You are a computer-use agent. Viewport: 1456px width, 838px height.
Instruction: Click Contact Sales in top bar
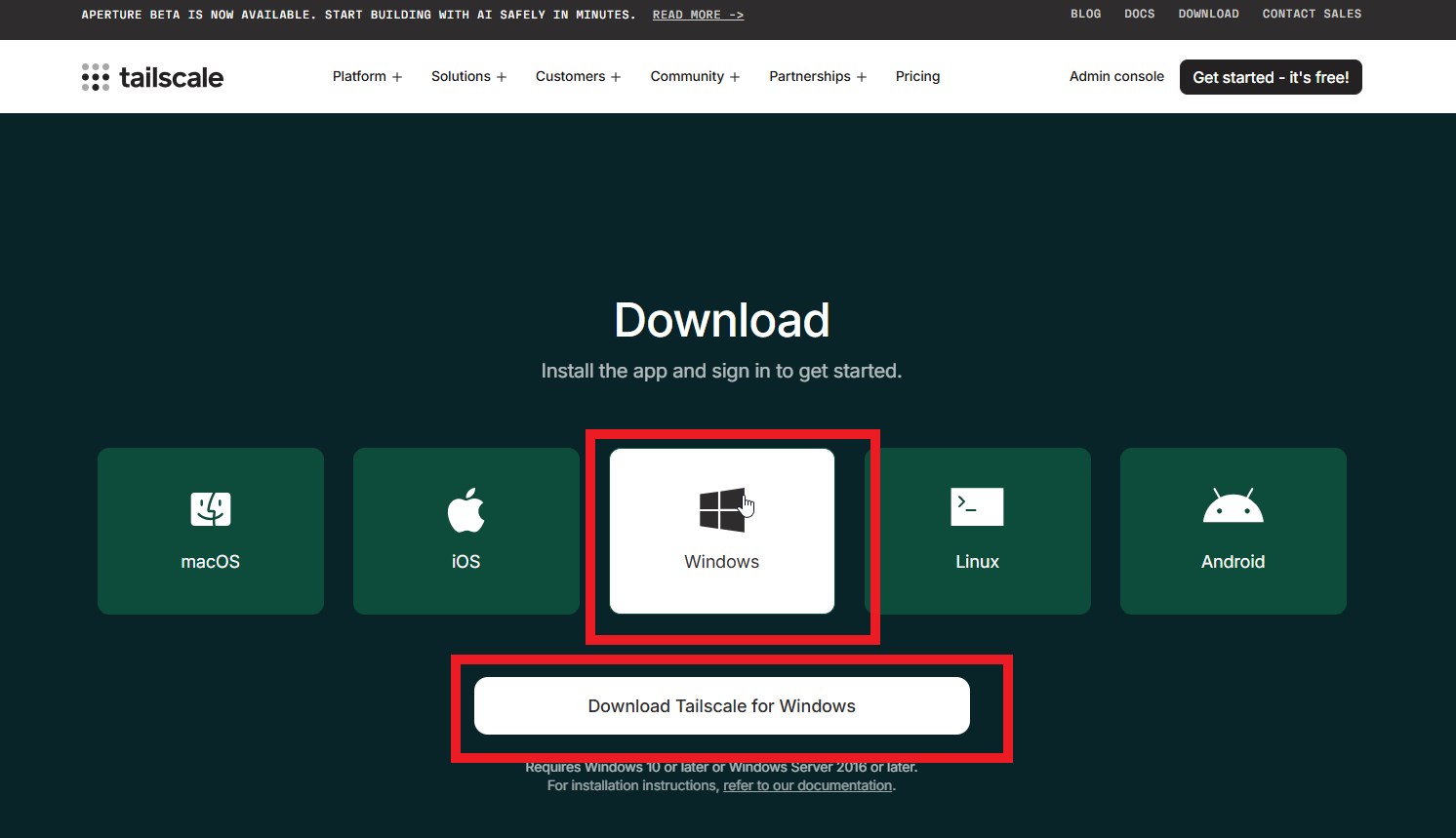coord(1312,14)
